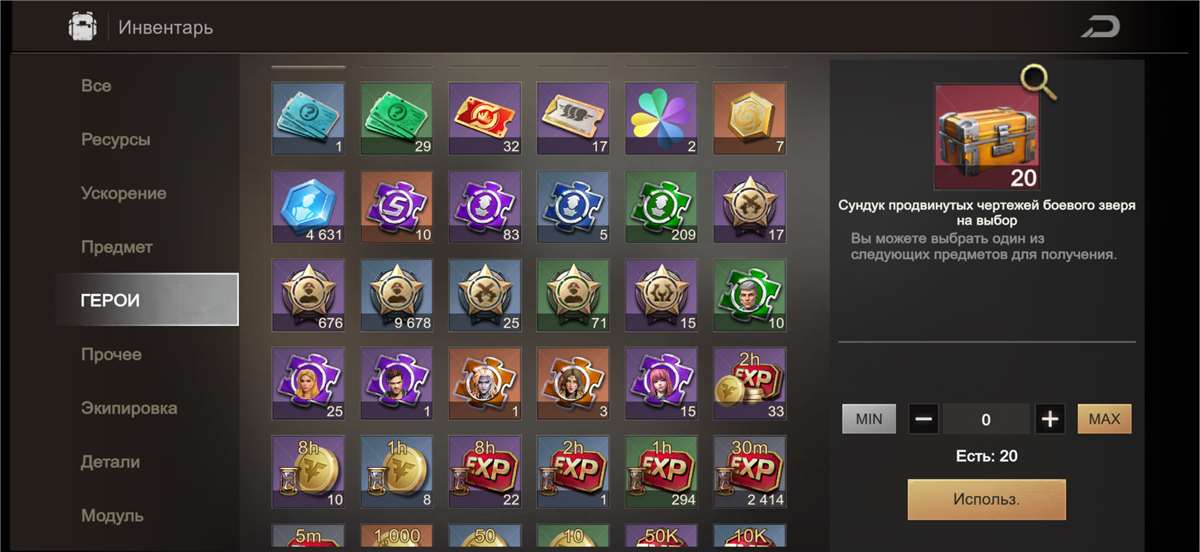Image resolution: width=1200 pixels, height=552 pixels.
Task: Select the 8h gold coin hourglass item
Action: [308, 472]
